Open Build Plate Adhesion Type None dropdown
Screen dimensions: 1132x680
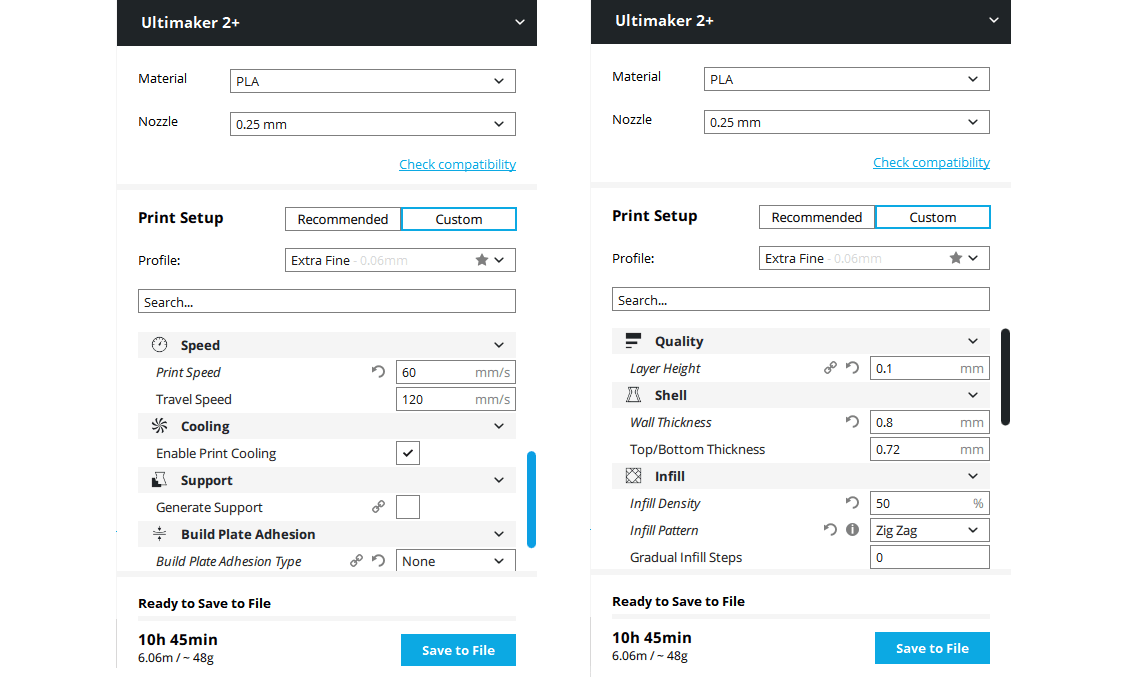(456, 561)
